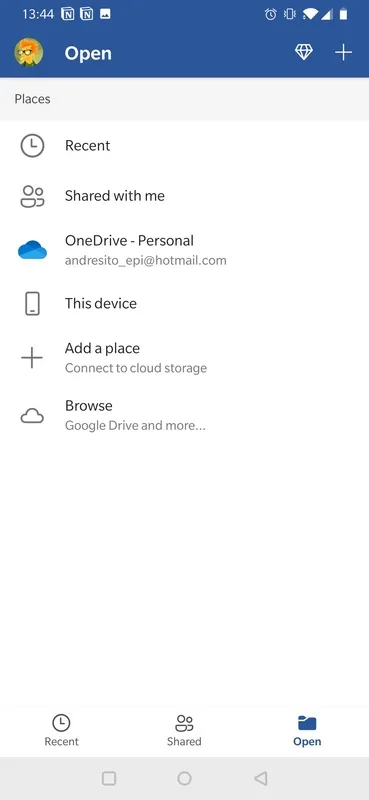Open the premium diamond icon
The width and height of the screenshot is (369, 800).
click(x=304, y=52)
